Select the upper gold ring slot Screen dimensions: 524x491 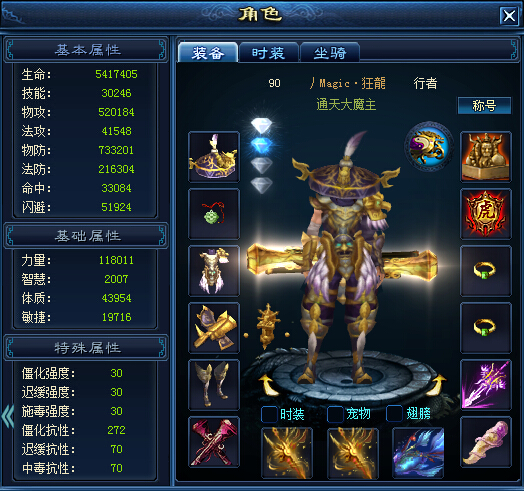click(486, 271)
